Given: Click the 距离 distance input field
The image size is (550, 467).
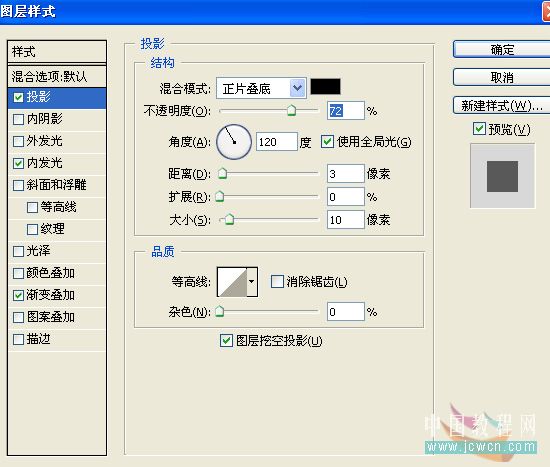Looking at the screenshot, I should pyautogui.click(x=346, y=174).
